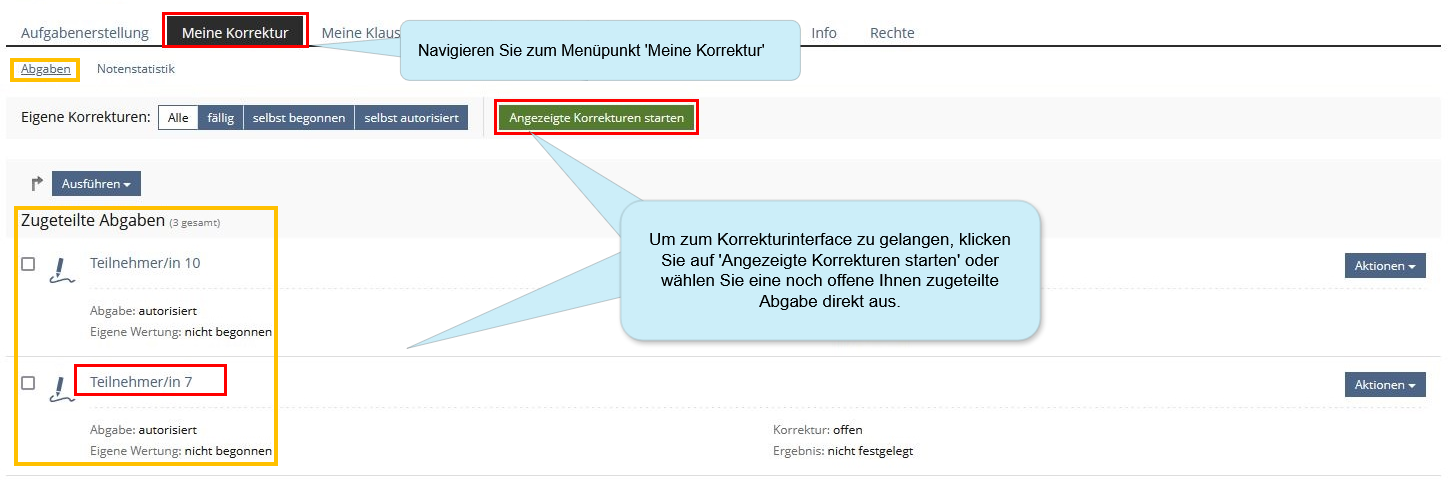Show only 'selbst autorisiert' corrections
1453x480 pixels.
pyautogui.click(x=411, y=118)
